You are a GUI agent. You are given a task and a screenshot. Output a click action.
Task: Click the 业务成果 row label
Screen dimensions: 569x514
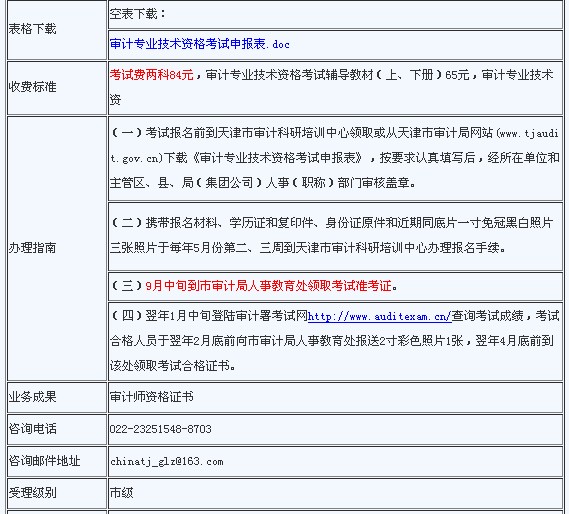32,397
